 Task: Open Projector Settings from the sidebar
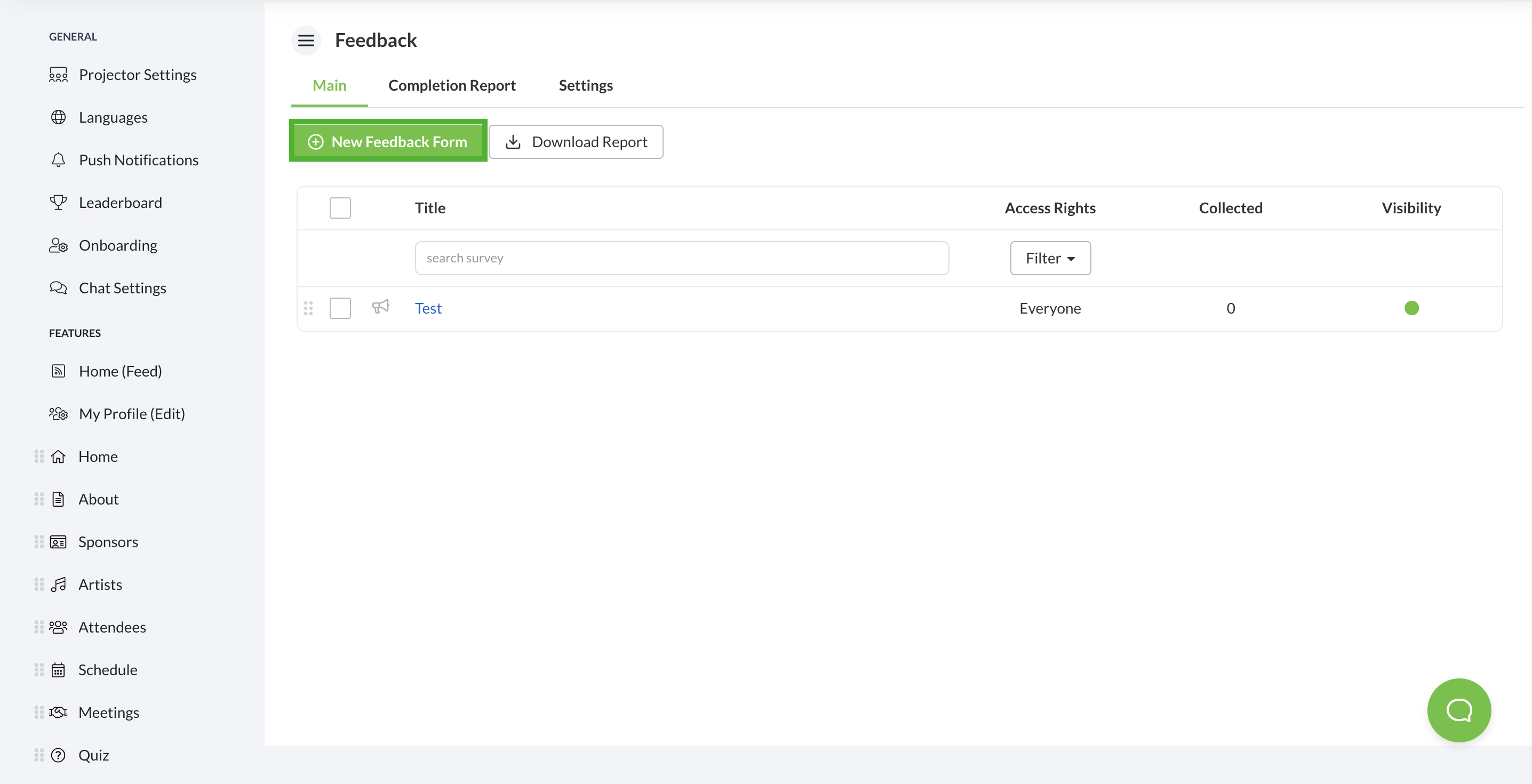[138, 74]
